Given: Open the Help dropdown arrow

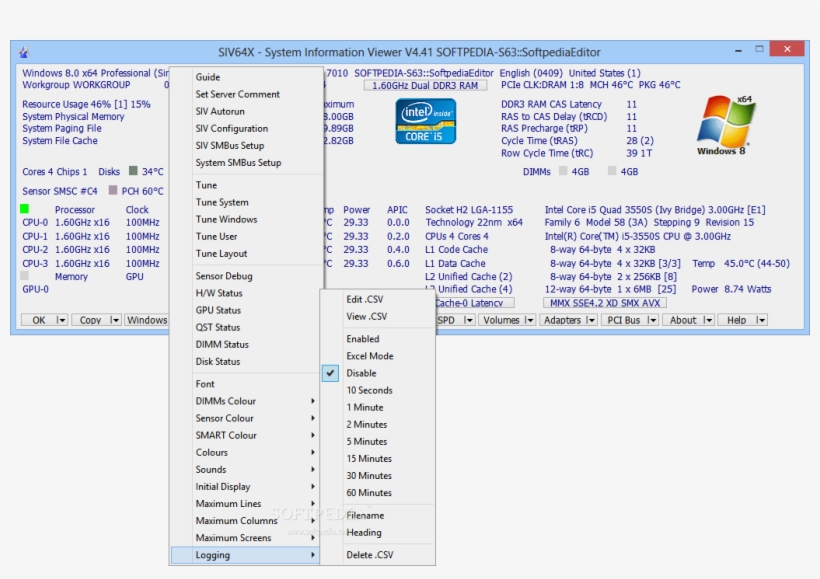Looking at the screenshot, I should point(761,320).
